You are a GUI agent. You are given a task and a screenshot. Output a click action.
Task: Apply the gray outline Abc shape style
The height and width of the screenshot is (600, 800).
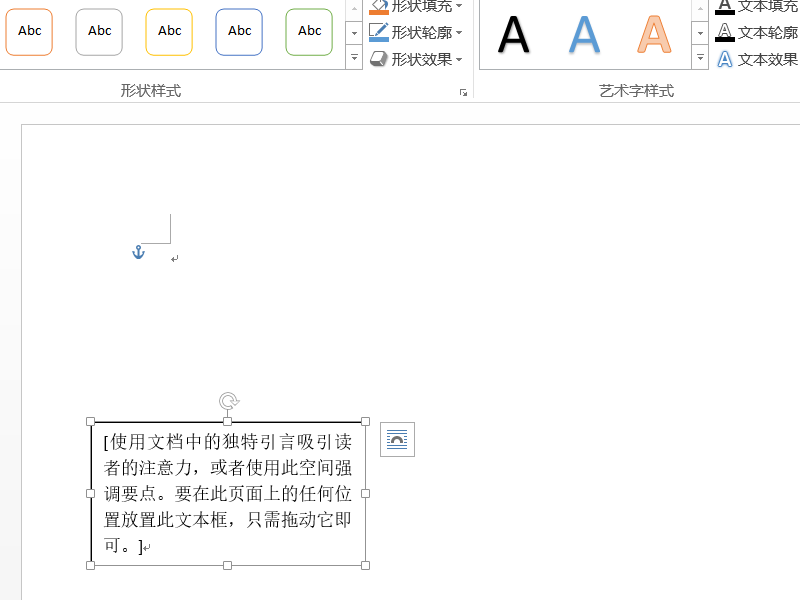coord(99,32)
